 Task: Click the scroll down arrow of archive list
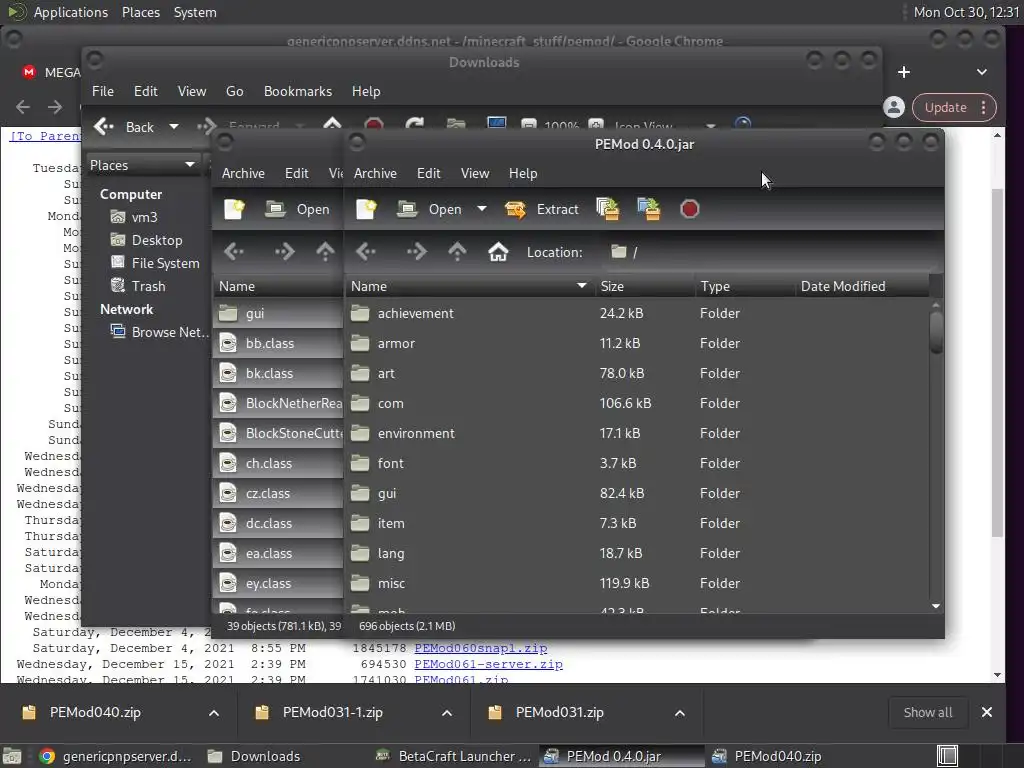click(936, 607)
